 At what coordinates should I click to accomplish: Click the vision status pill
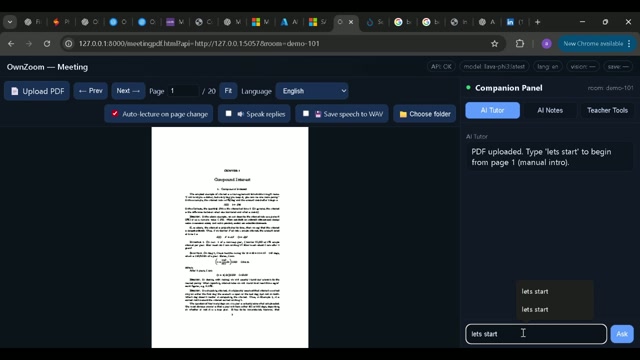[x=582, y=67]
